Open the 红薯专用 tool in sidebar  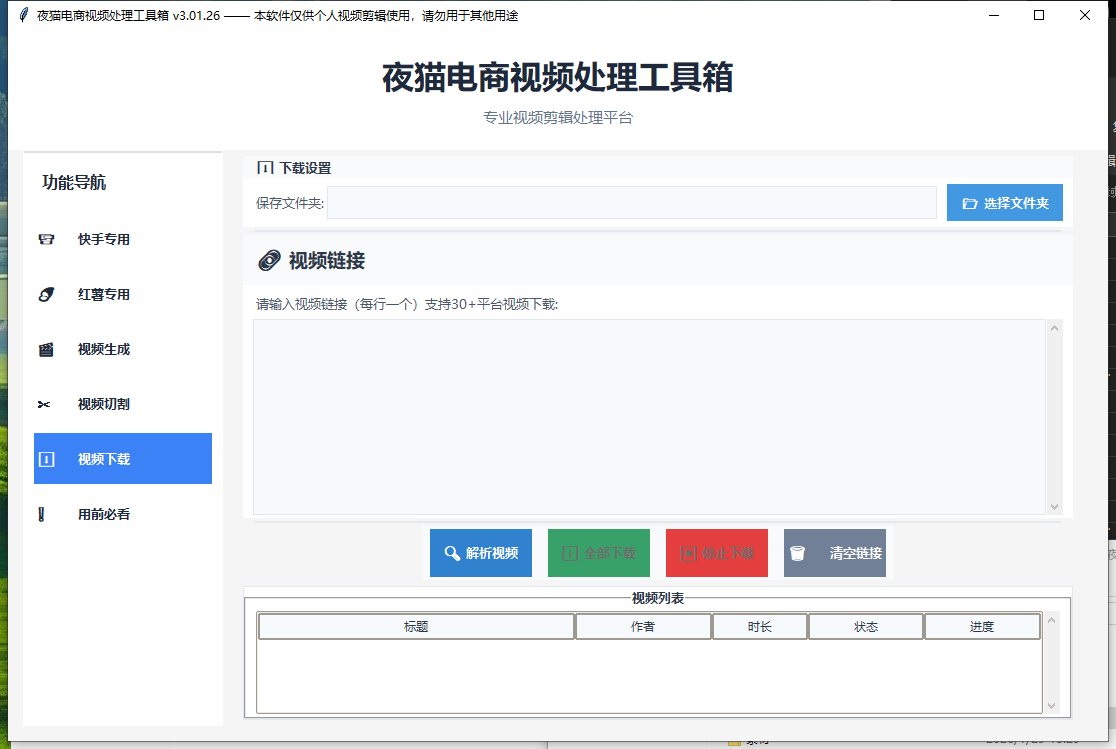click(45, 294)
